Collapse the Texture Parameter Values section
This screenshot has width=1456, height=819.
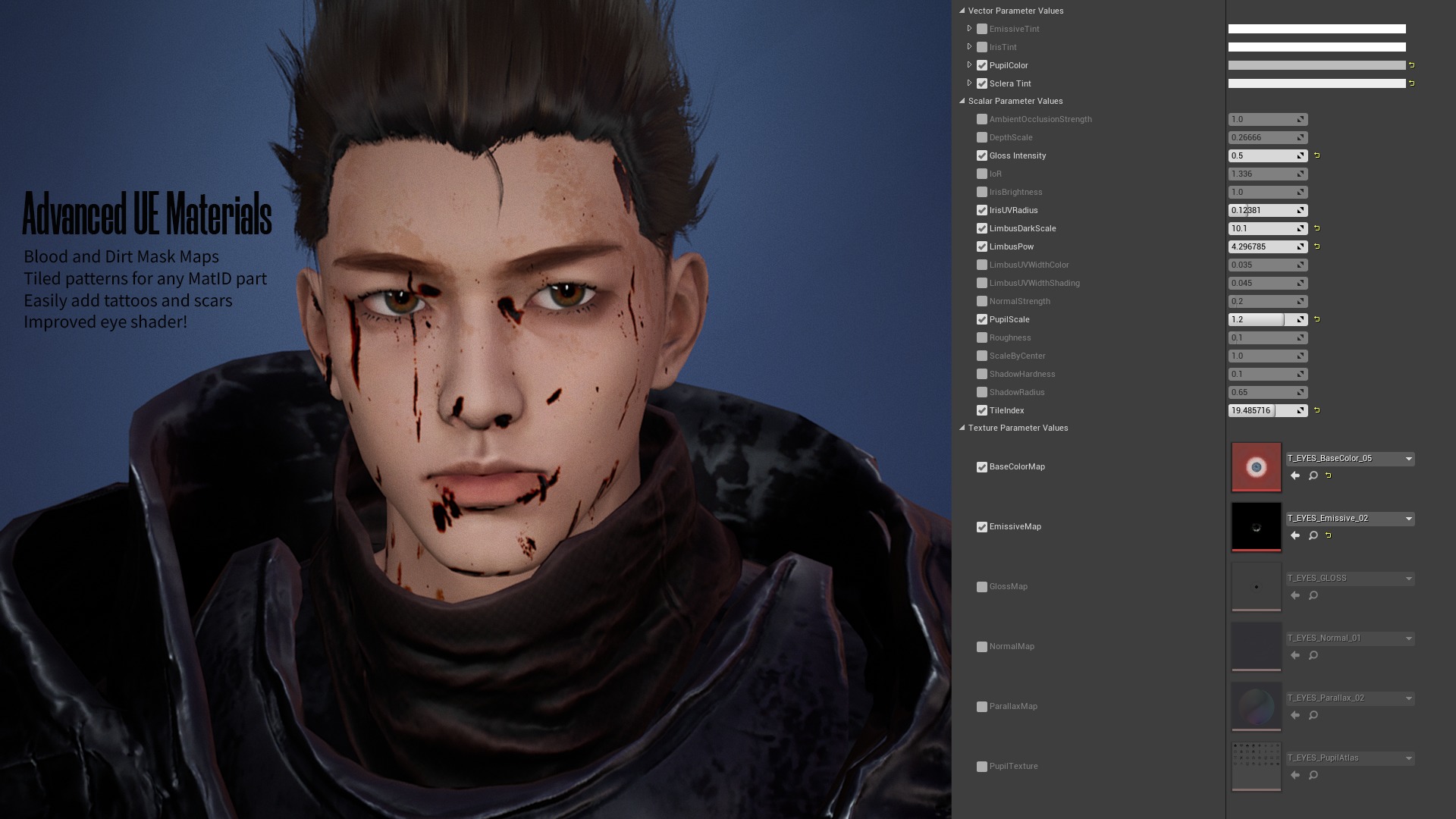962,428
